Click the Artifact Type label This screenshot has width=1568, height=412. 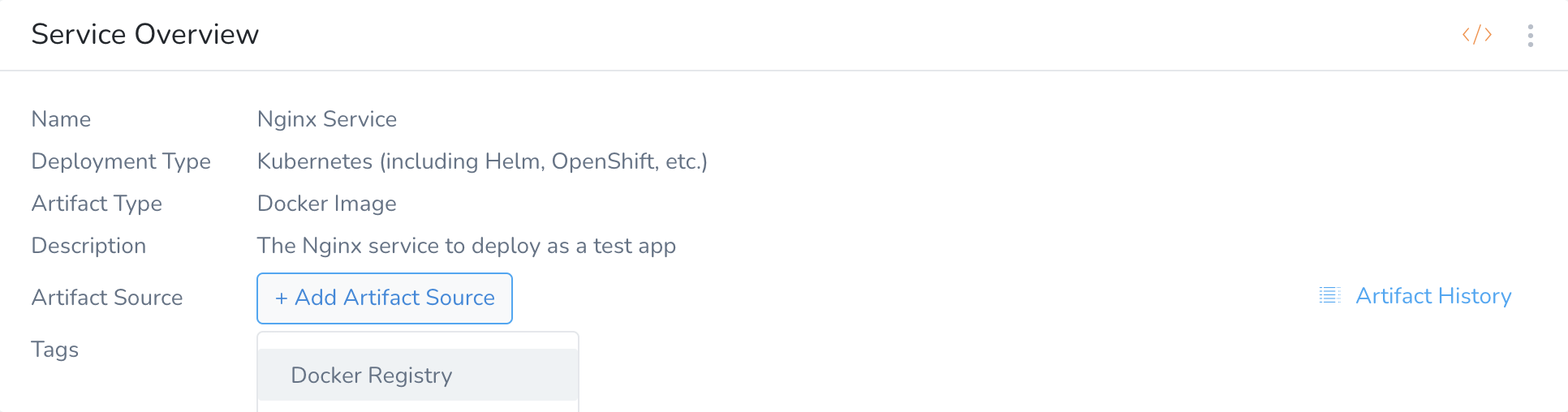point(97,204)
